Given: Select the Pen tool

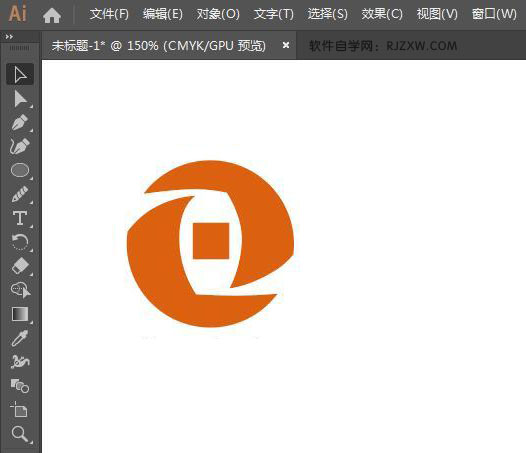Looking at the screenshot, I should pyautogui.click(x=20, y=123).
